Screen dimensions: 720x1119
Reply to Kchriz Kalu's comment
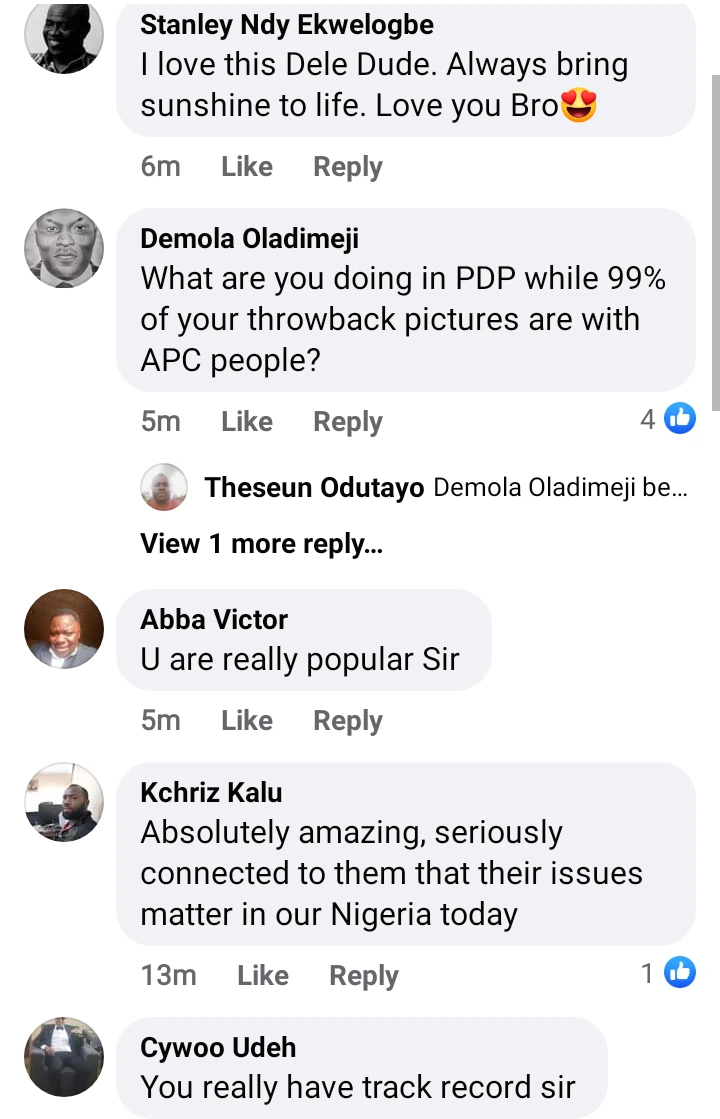364,975
